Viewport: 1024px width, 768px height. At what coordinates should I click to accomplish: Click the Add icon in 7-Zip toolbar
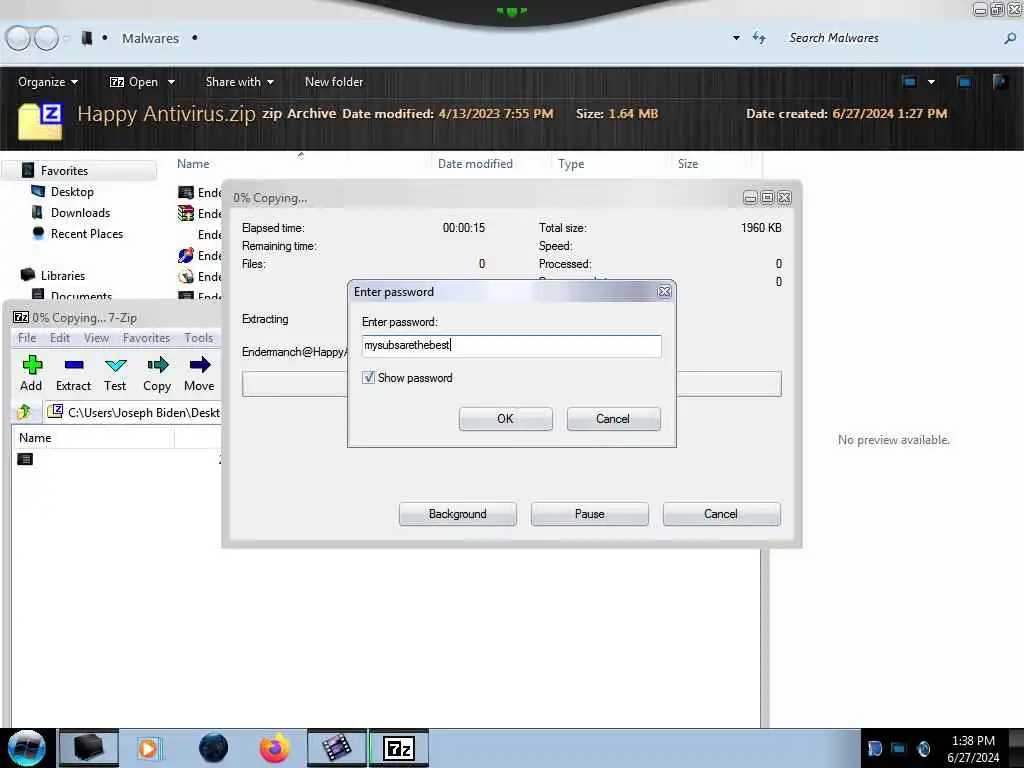coord(31,365)
